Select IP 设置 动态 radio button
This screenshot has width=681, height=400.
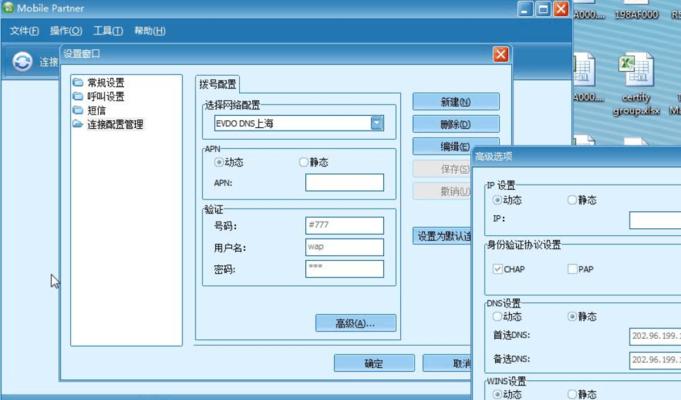click(x=497, y=200)
